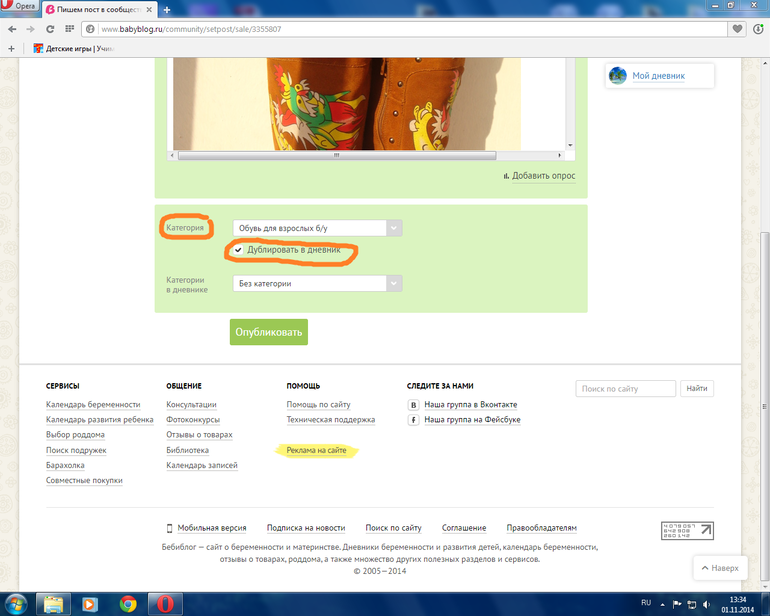
Task: Open the Opera menu button
Action: (20, 6)
